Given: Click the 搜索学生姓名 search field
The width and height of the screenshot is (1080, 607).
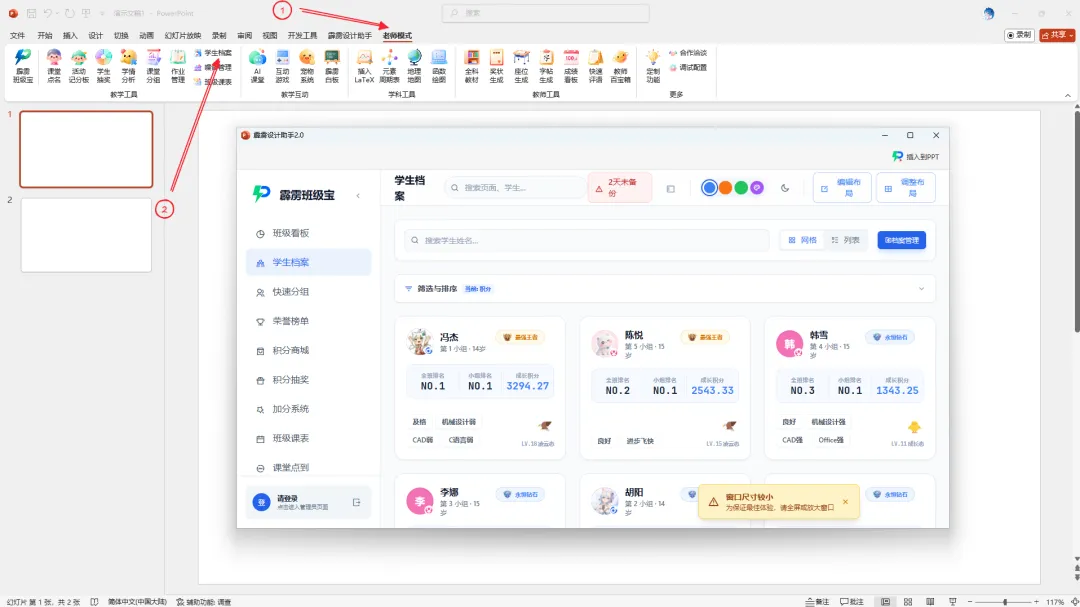Looking at the screenshot, I should (x=587, y=240).
